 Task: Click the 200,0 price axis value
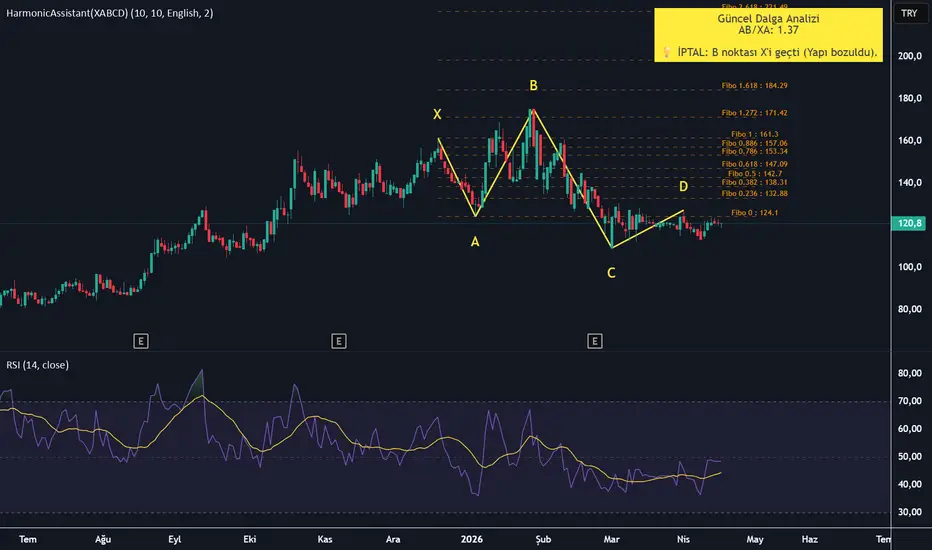tap(910, 56)
